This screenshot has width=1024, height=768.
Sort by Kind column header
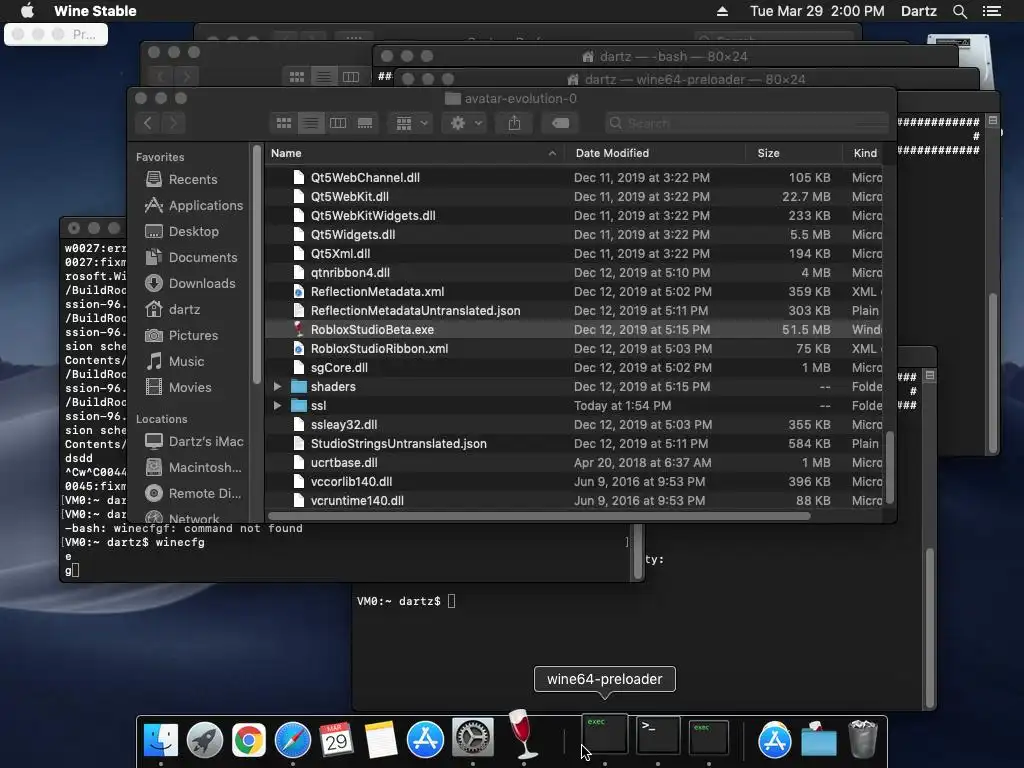click(865, 153)
